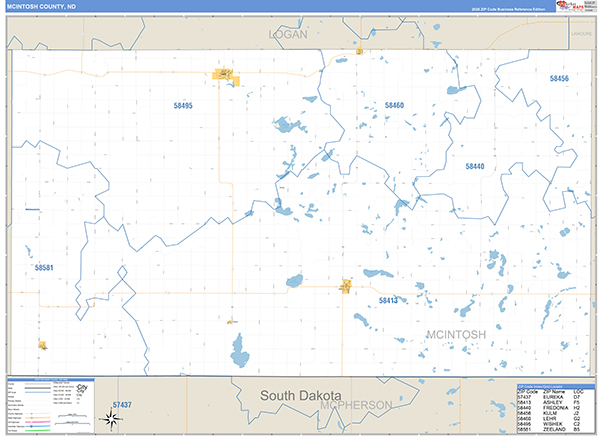The width and height of the screenshot is (600, 436).
Task: Select ZIP code label 58413
Action: point(387,300)
